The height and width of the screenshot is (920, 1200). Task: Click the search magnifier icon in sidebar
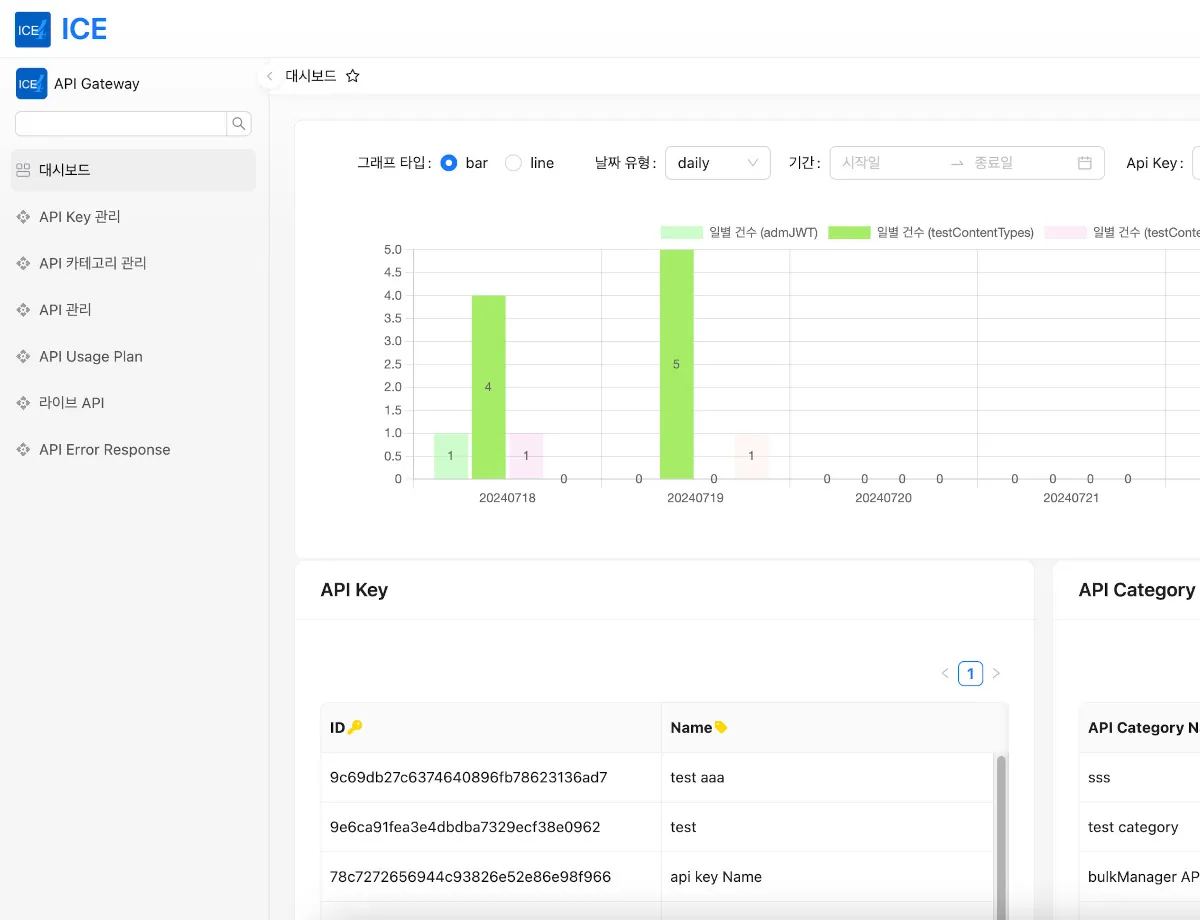click(x=239, y=124)
